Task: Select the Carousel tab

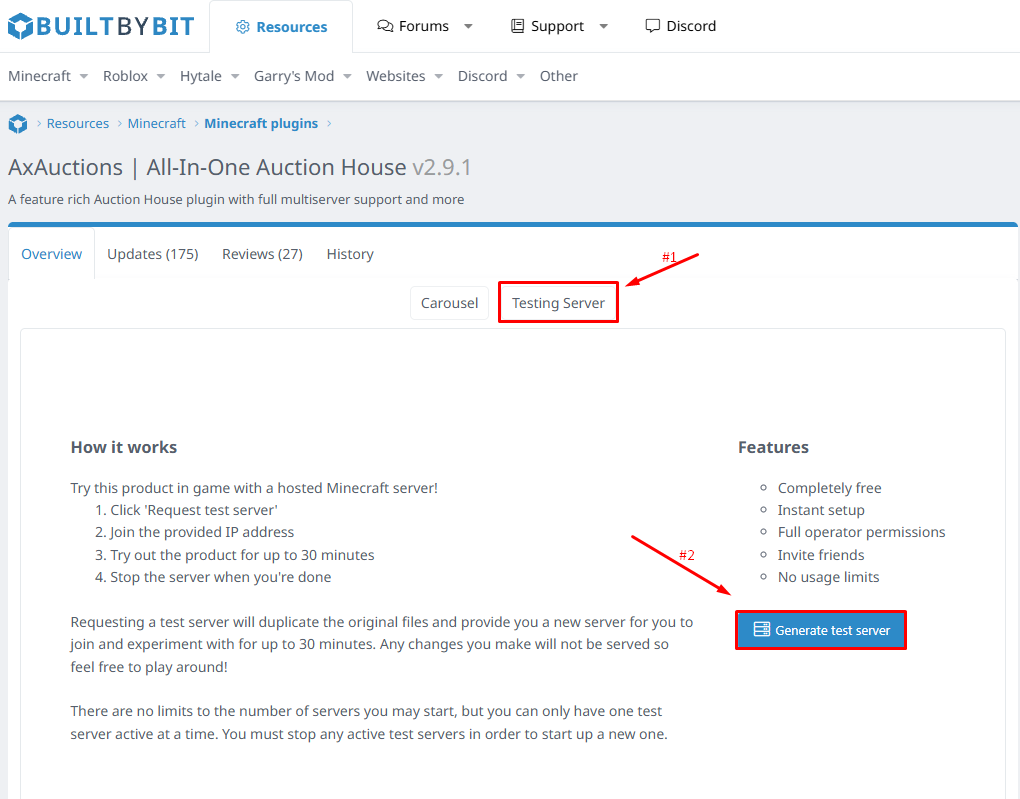Action: point(450,303)
